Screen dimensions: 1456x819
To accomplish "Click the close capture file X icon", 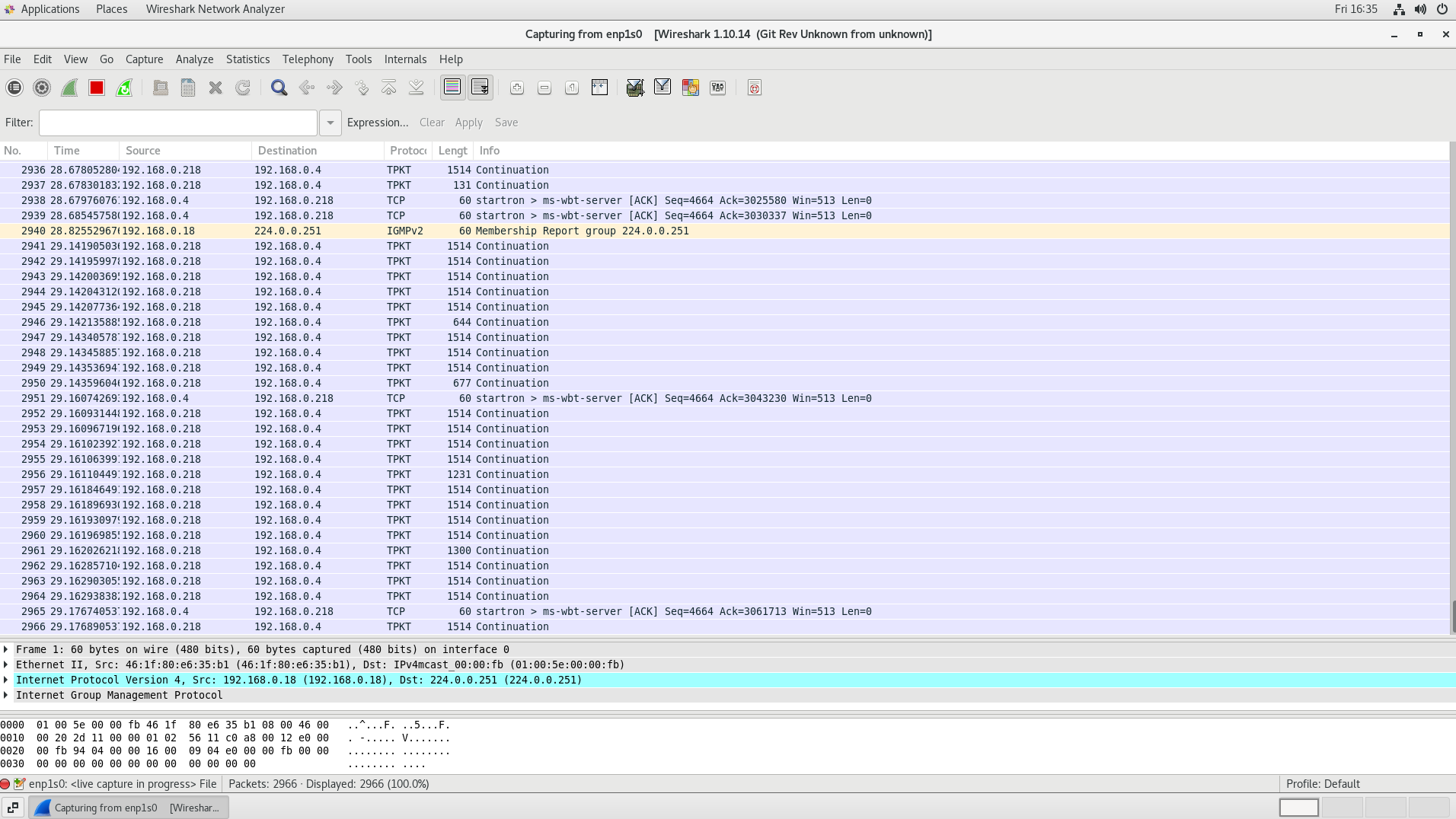I will coord(216,88).
